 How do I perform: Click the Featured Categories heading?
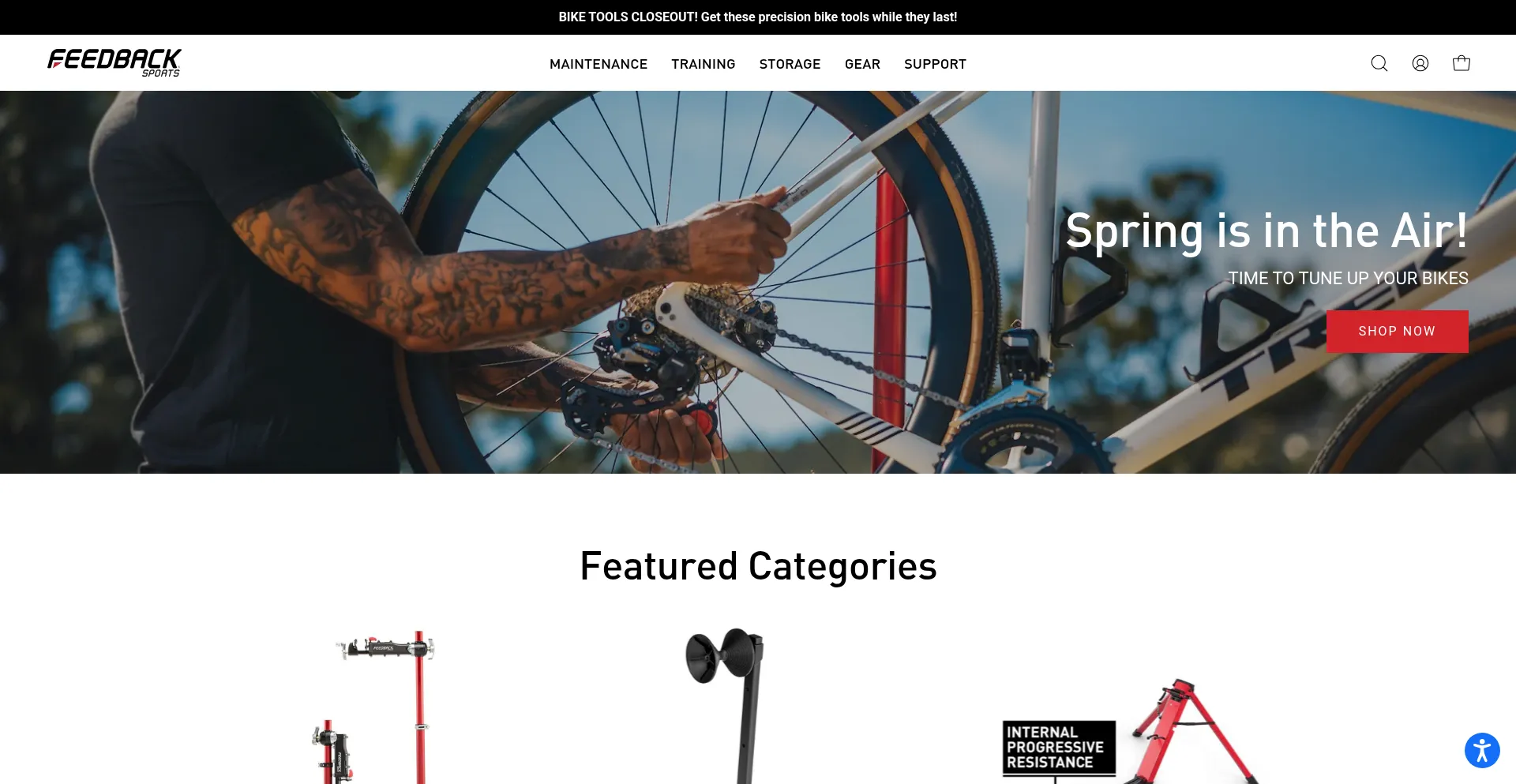tap(758, 566)
